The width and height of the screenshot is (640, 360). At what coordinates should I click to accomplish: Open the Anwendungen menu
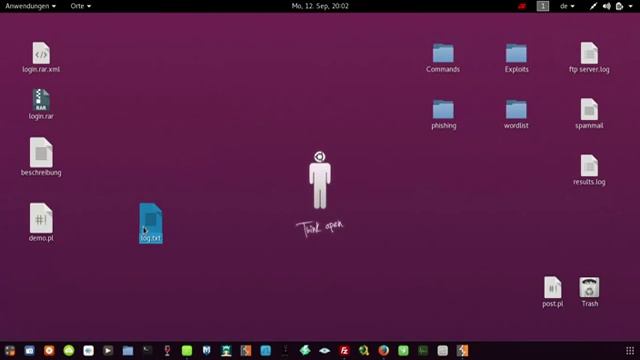coord(31,6)
